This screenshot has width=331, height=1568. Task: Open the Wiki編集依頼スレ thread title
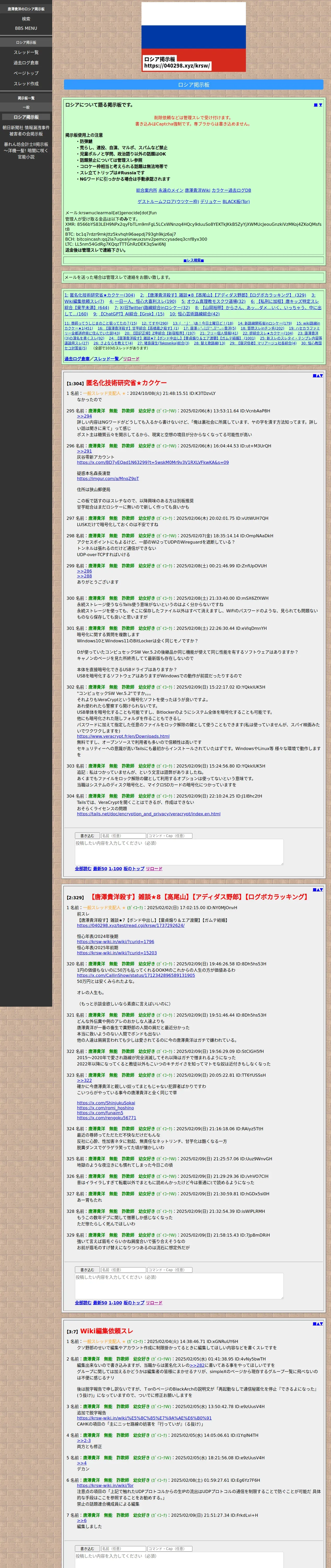107,1331
